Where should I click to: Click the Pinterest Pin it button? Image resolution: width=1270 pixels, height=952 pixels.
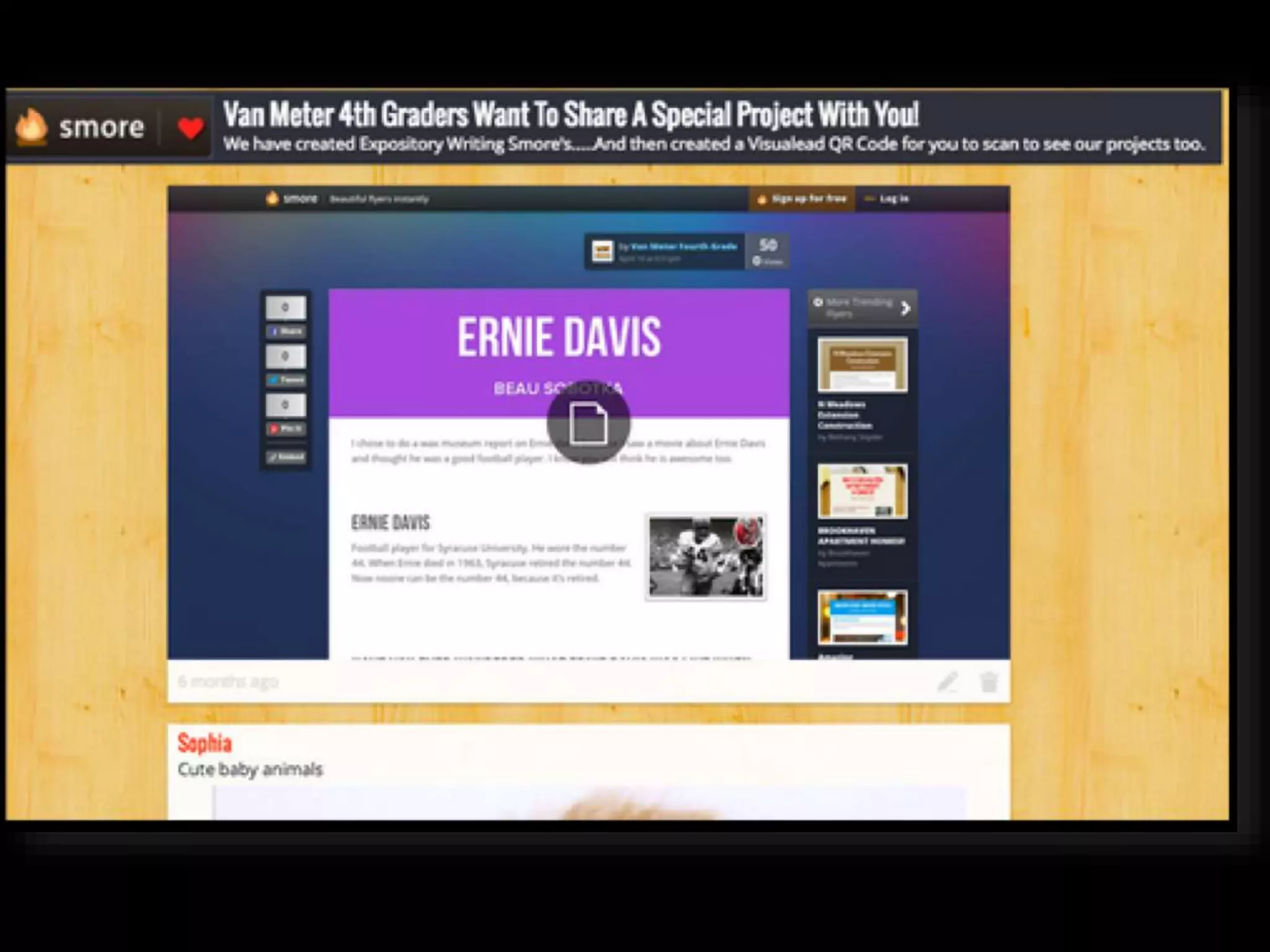pyautogui.click(x=286, y=428)
